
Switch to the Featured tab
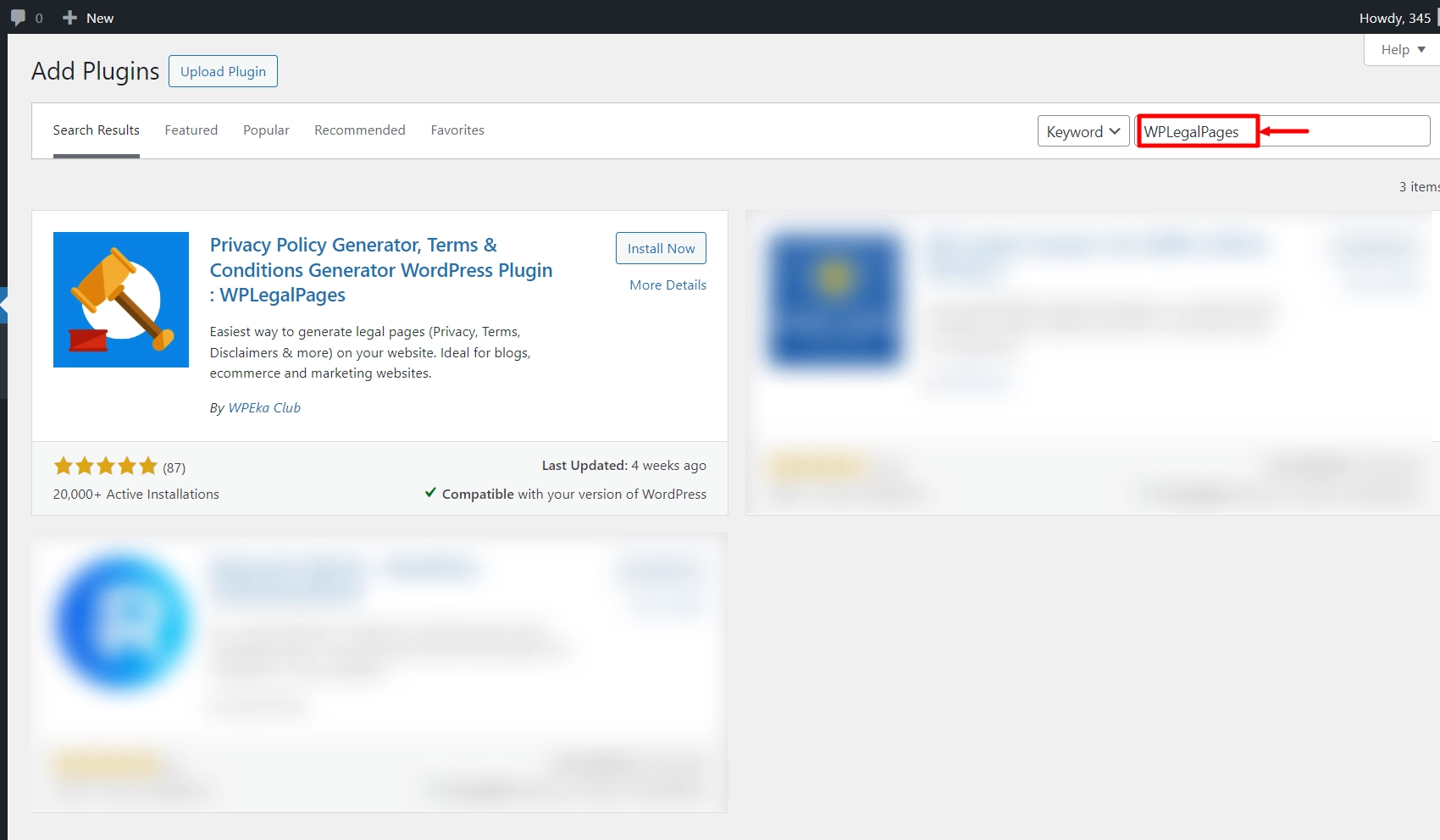(x=191, y=130)
